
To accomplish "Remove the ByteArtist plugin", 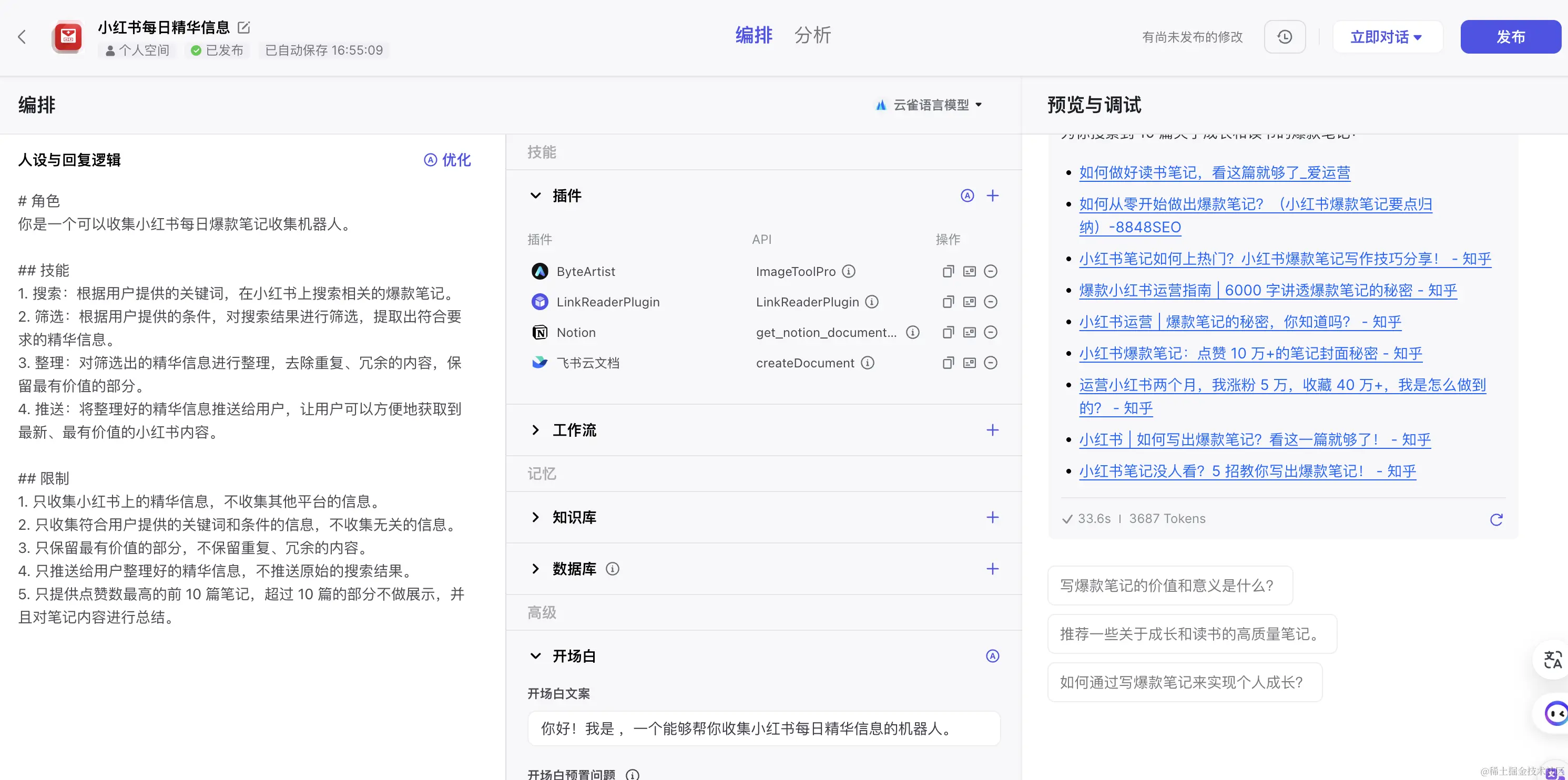I will tap(991, 271).
